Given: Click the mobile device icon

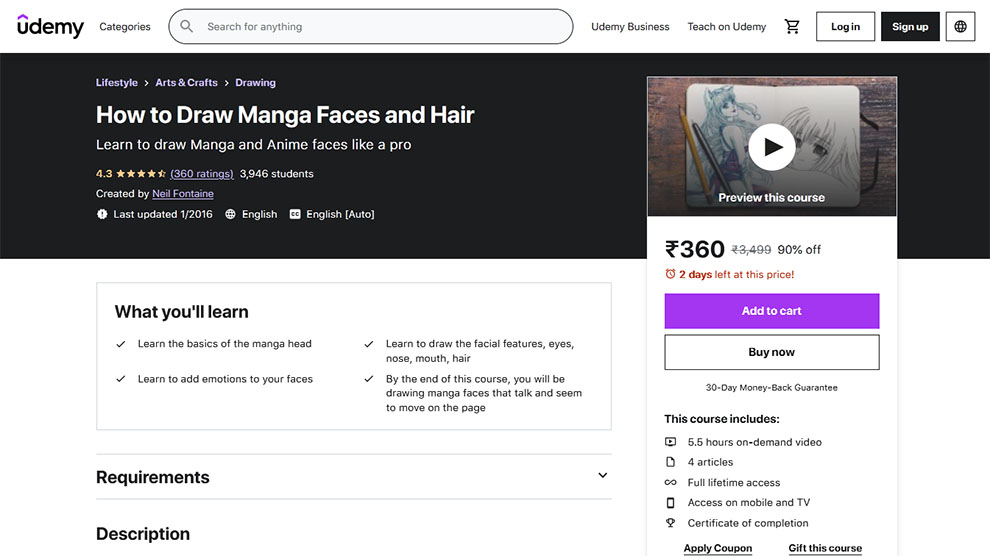Looking at the screenshot, I should (x=671, y=502).
